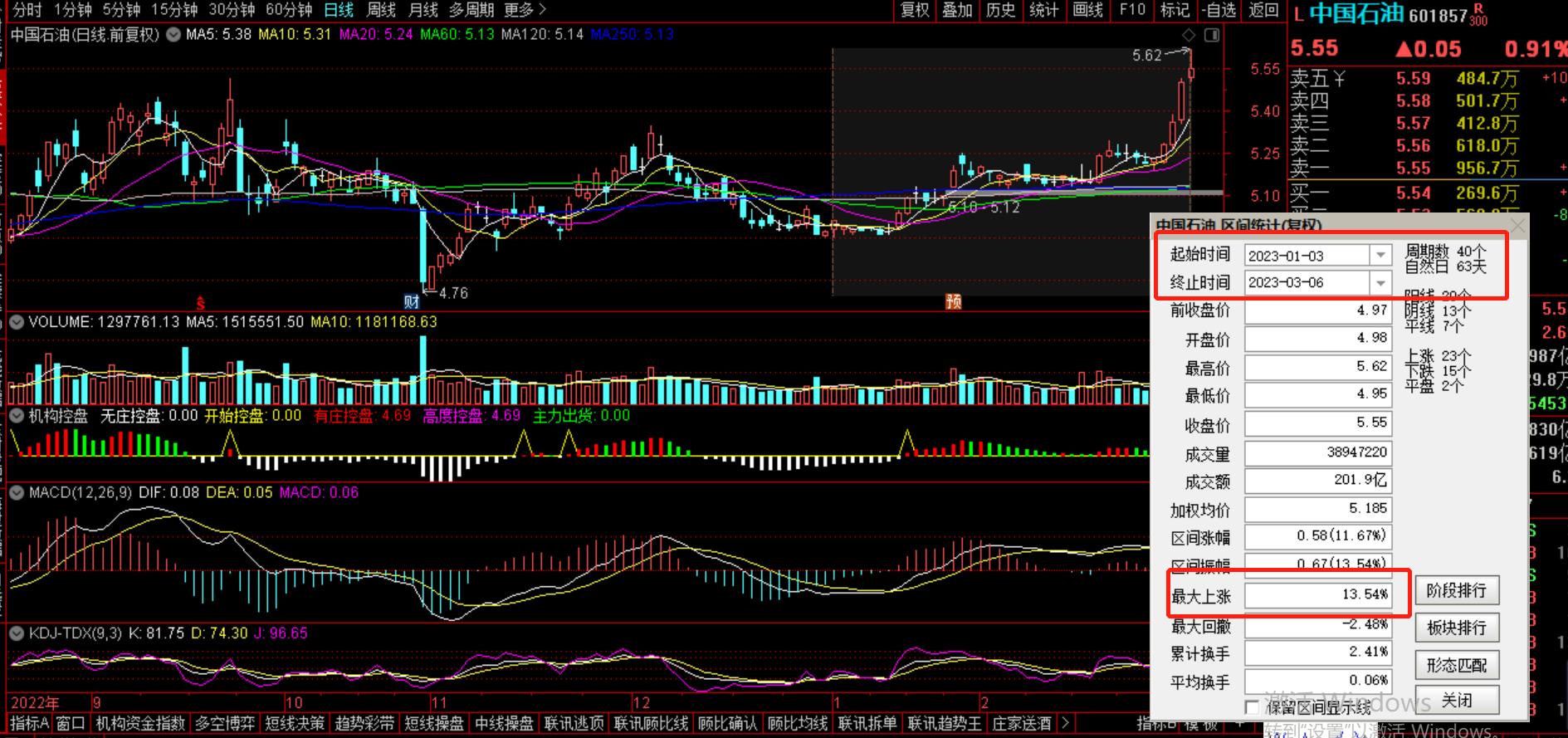The image size is (1568, 738).
Task: Click the 阶段排行 button
Action: (x=1456, y=591)
